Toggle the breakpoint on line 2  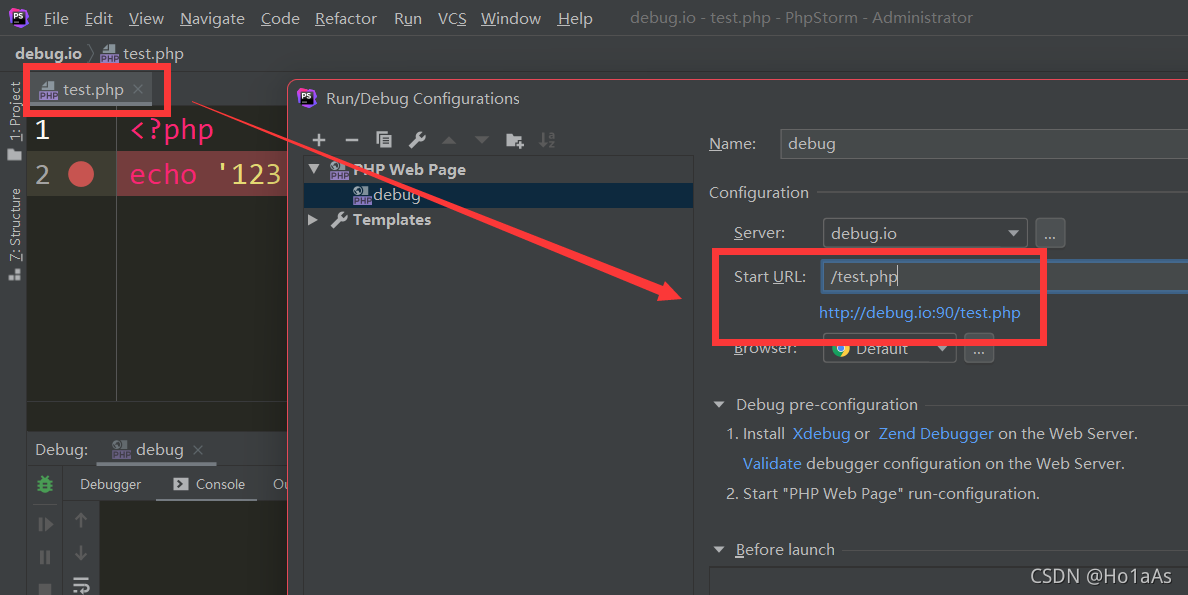click(x=81, y=174)
